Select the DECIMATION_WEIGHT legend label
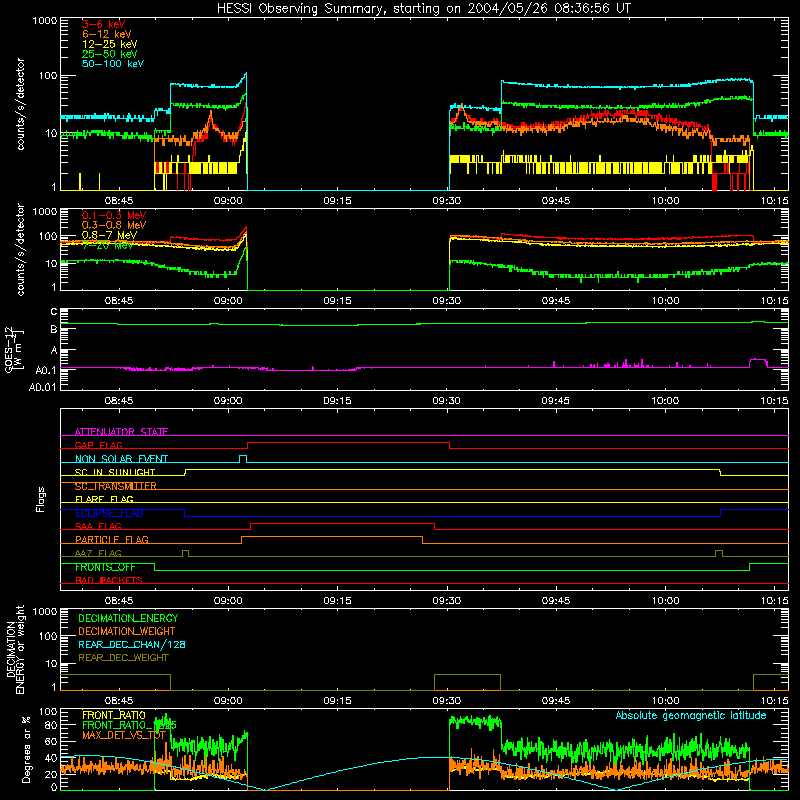The width and height of the screenshot is (800, 800). click(x=127, y=631)
